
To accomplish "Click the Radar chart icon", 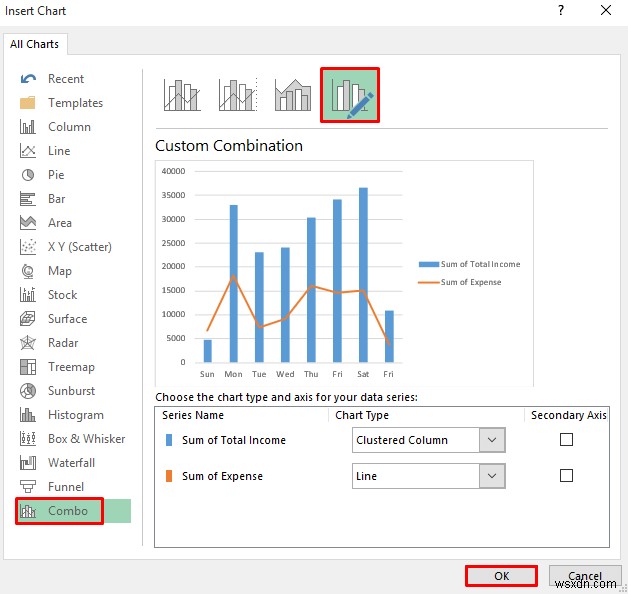I will click(x=28, y=343).
